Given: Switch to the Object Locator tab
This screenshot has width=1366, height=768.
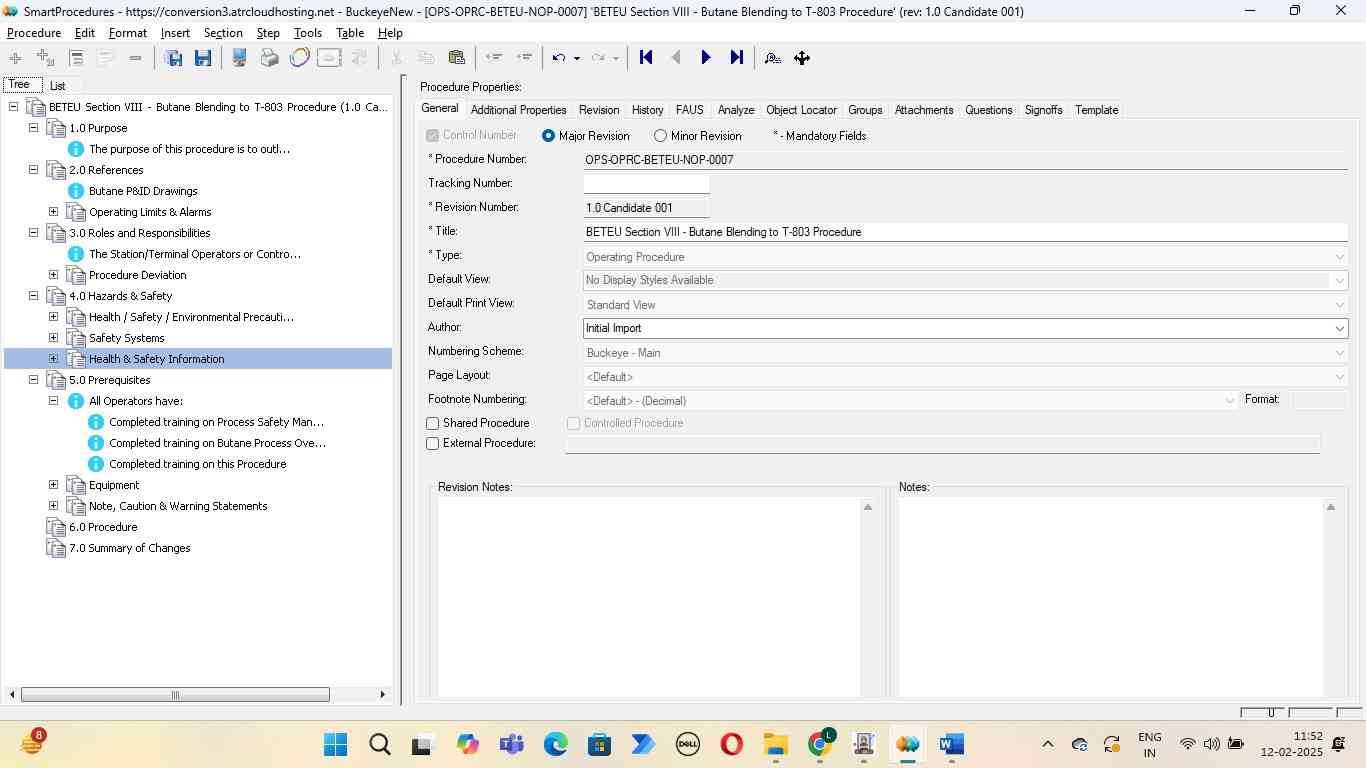Looking at the screenshot, I should (801, 110).
